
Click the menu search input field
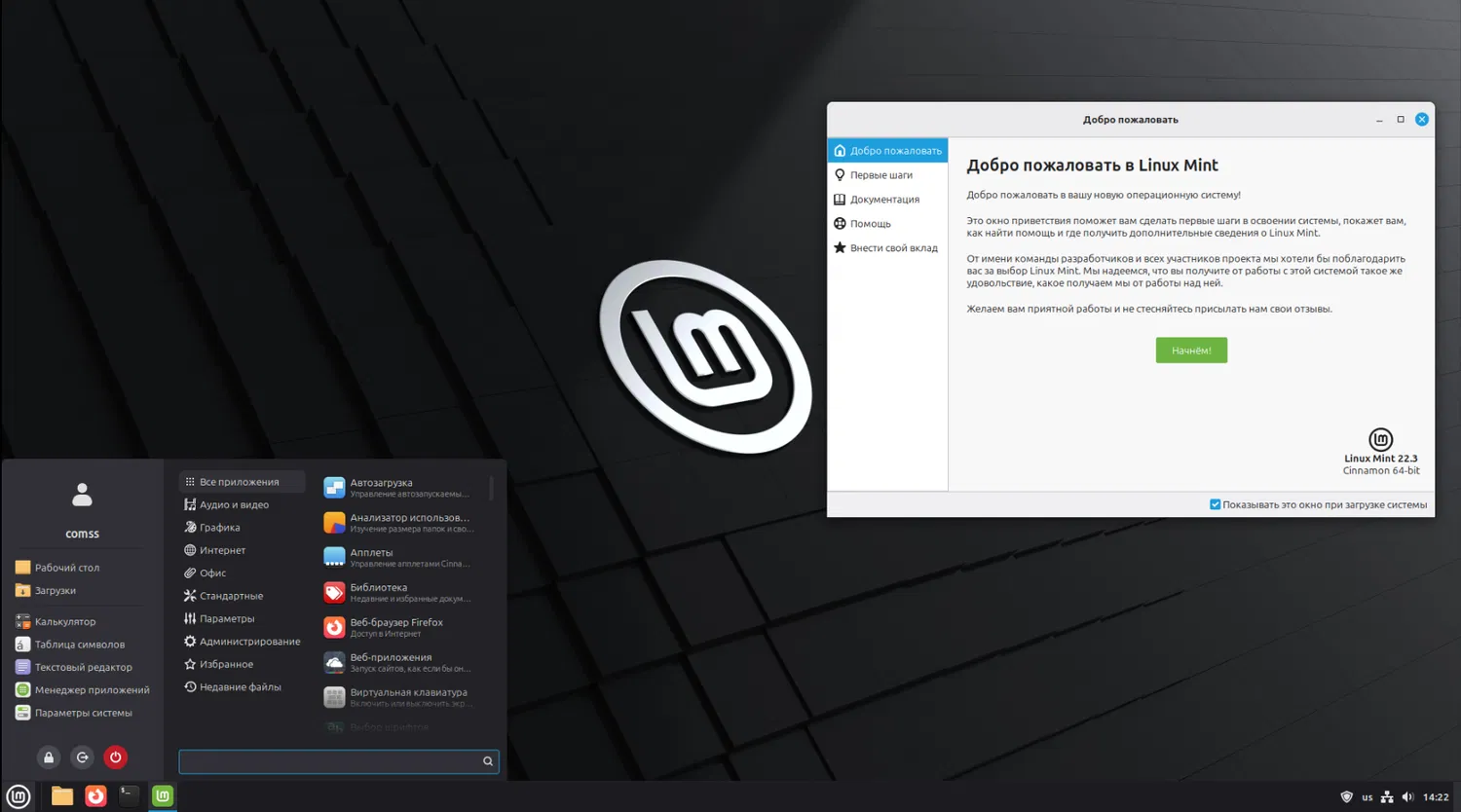(x=338, y=761)
